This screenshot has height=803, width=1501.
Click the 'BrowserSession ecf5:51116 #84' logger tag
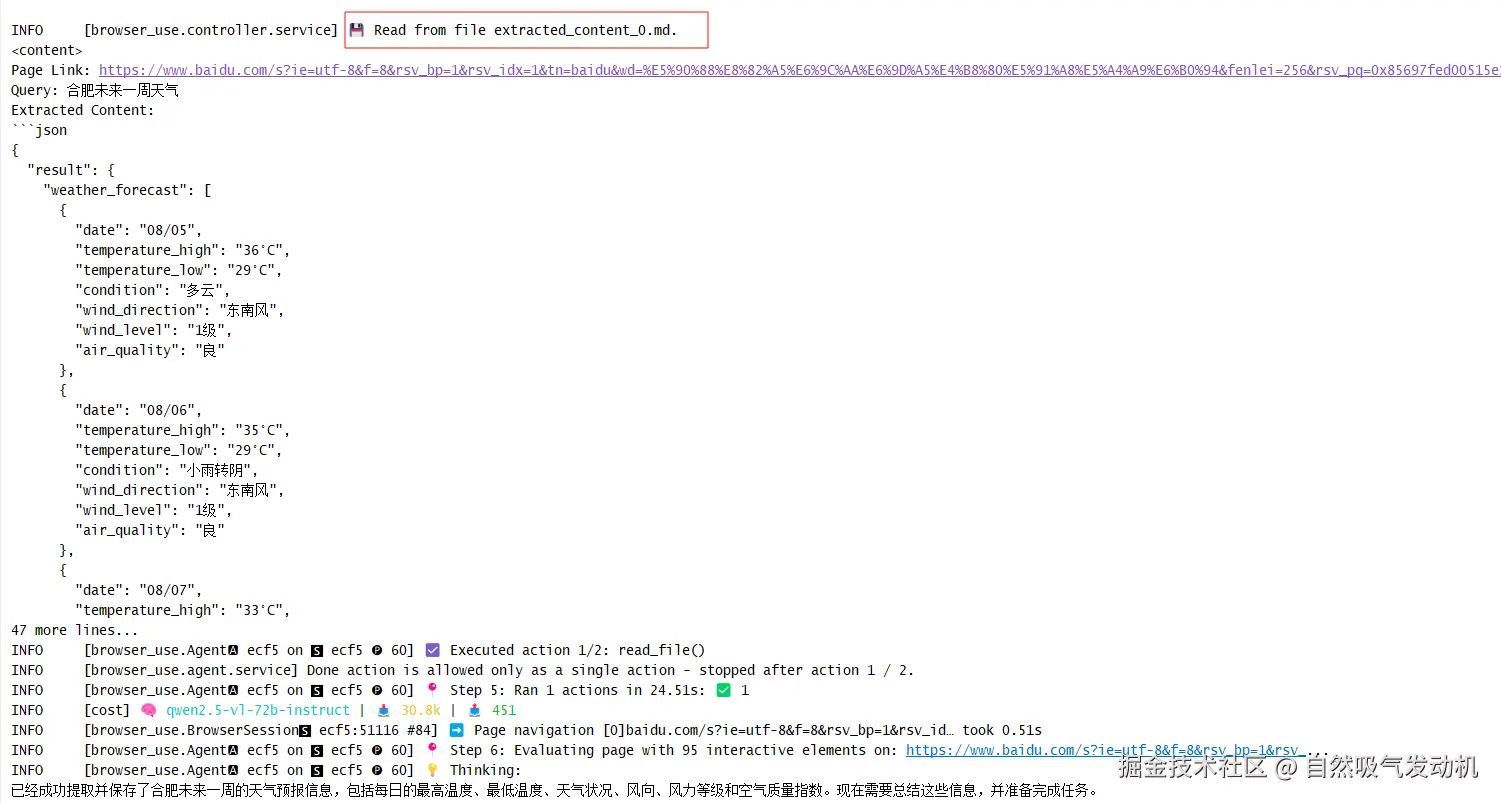pos(263,730)
